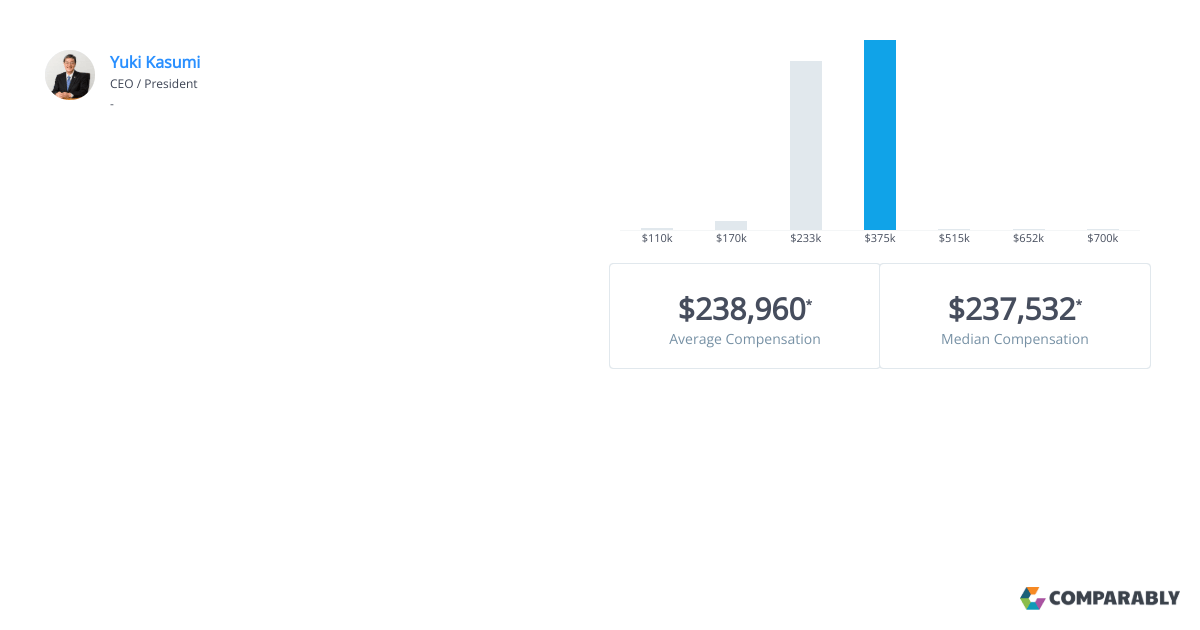
Task: Select the tall gray $233k bar
Action: tap(806, 146)
